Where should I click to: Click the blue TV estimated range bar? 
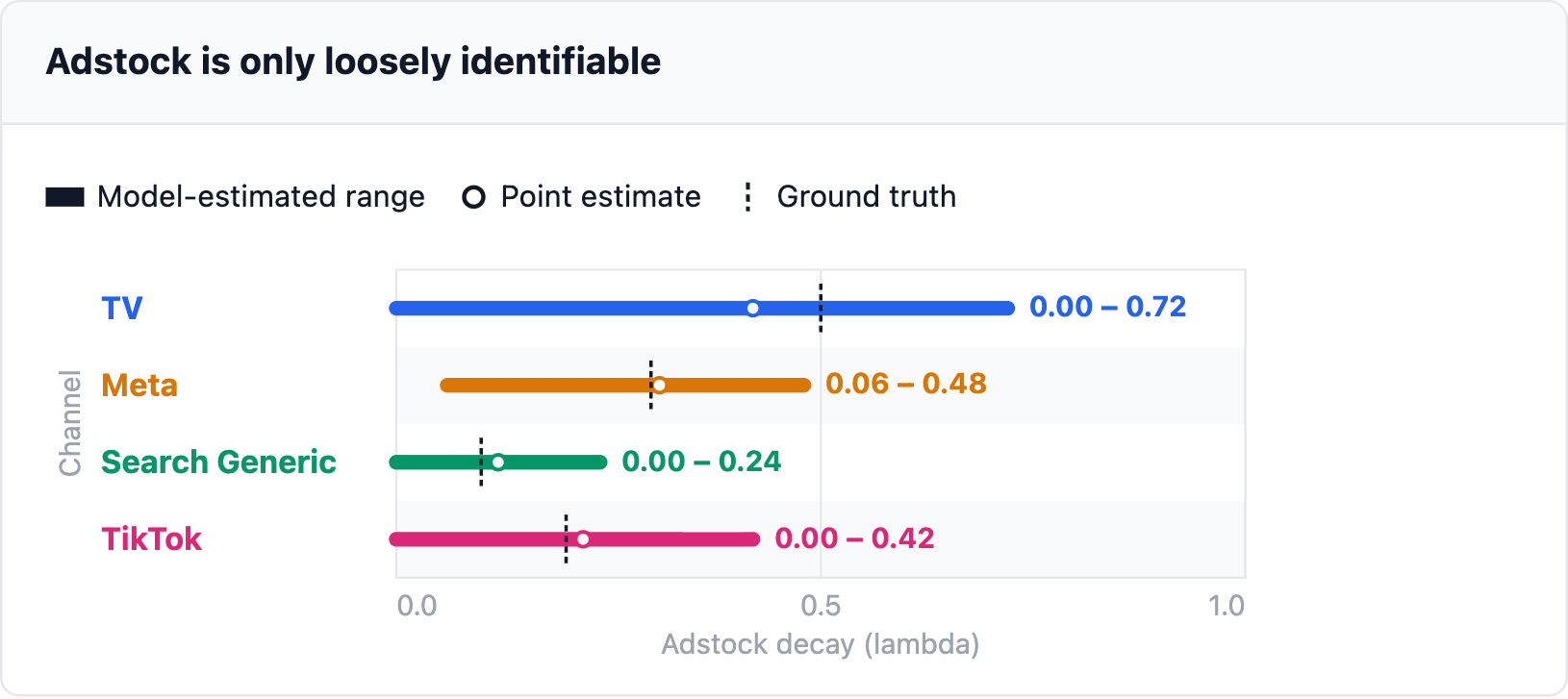pos(702,309)
